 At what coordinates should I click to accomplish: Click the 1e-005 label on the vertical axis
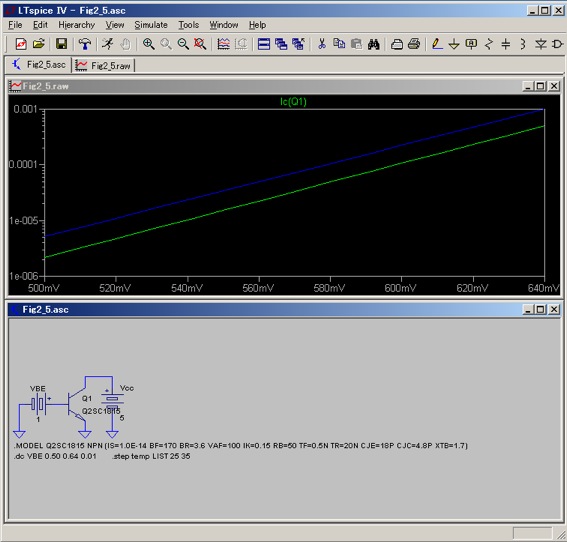click(x=23, y=221)
